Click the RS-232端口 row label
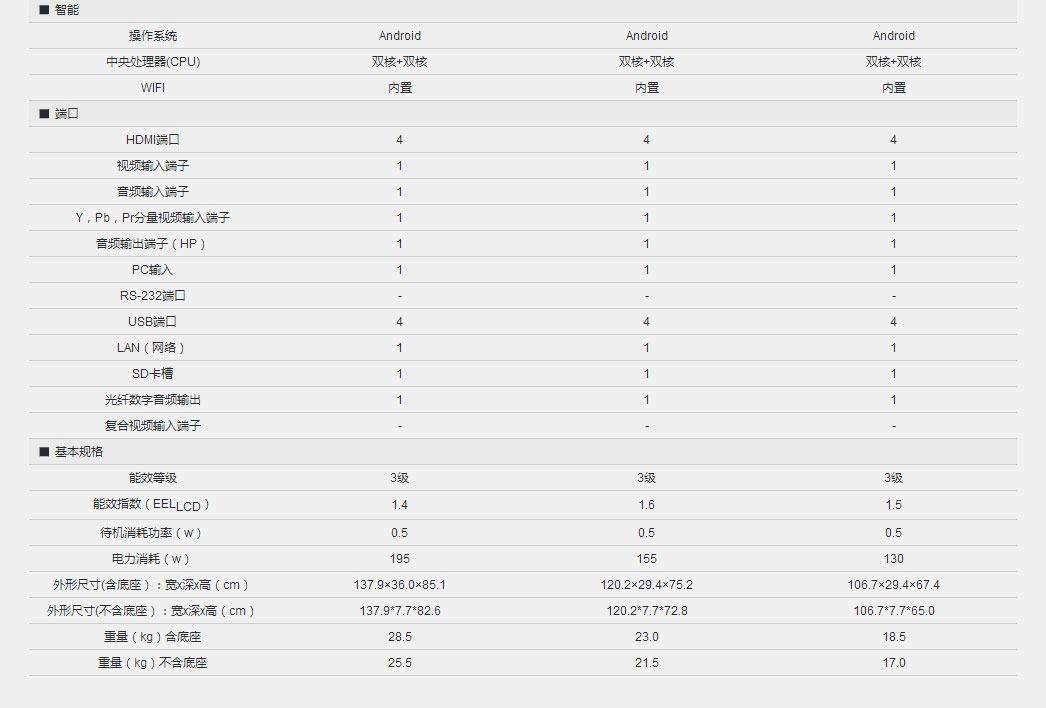This screenshot has height=708, width=1046. tap(153, 296)
